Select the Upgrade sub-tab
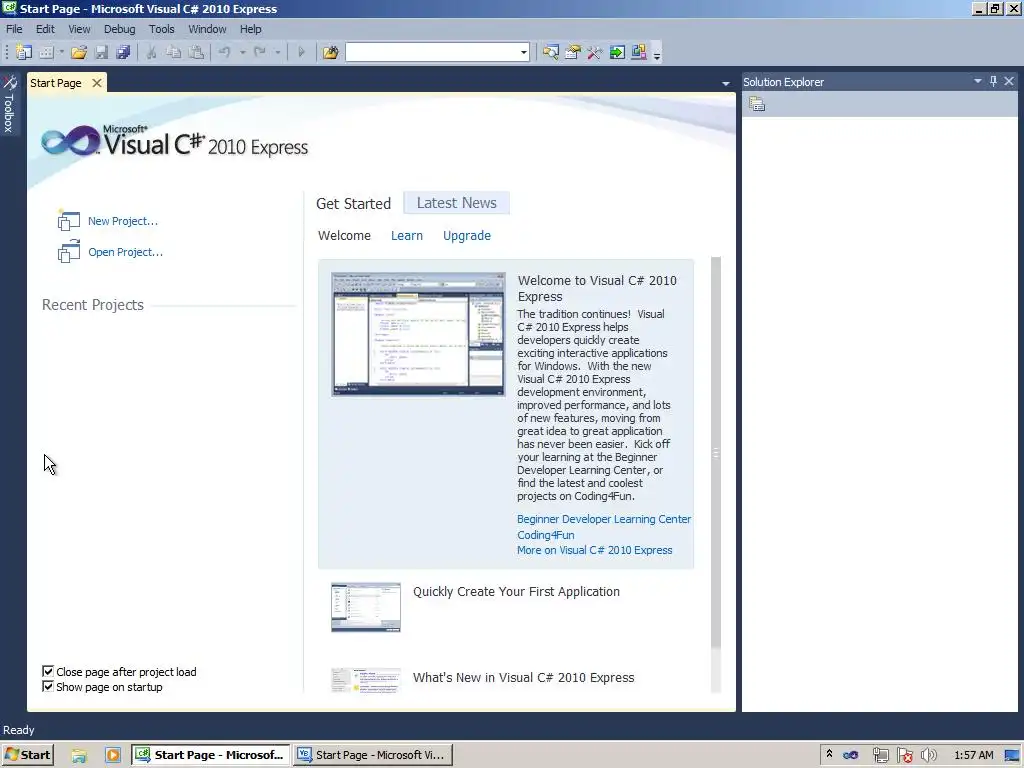The height and width of the screenshot is (768, 1024). point(467,236)
